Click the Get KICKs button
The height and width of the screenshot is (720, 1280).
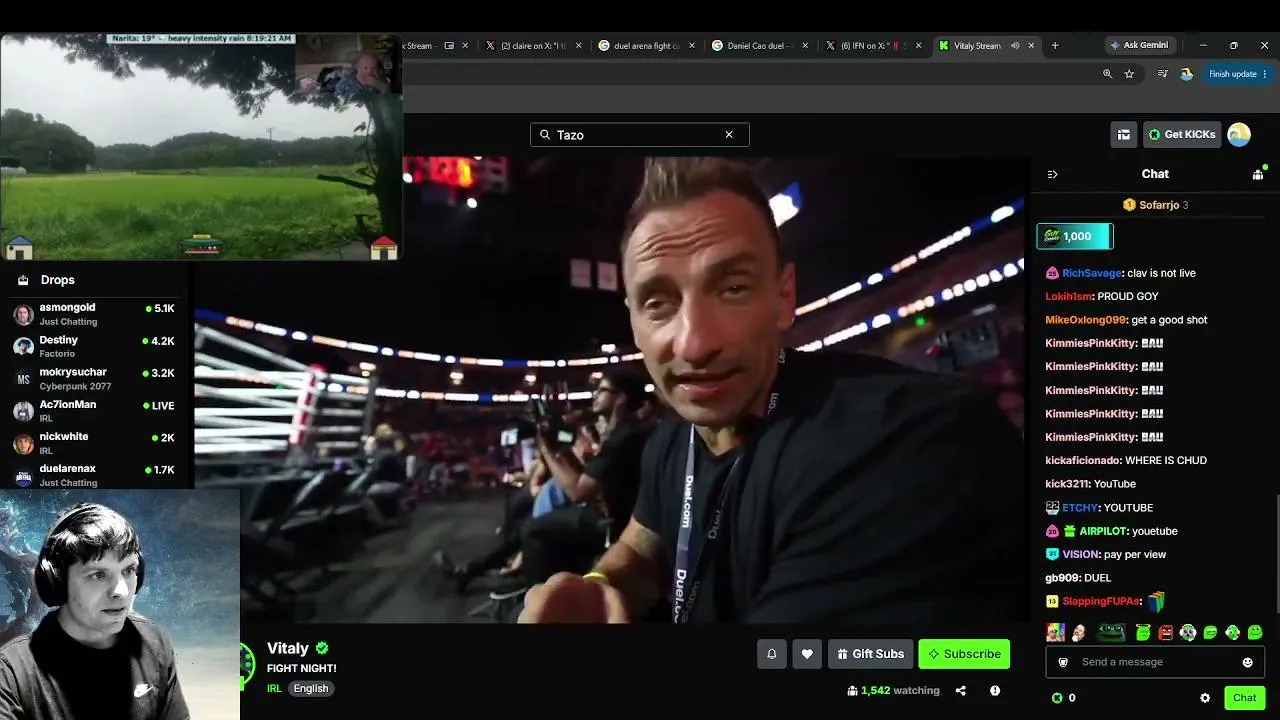click(x=1182, y=135)
